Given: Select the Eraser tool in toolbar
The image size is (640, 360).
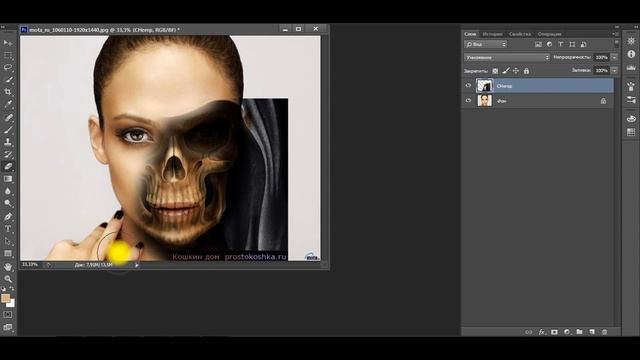Looking at the screenshot, I should 8,167.
